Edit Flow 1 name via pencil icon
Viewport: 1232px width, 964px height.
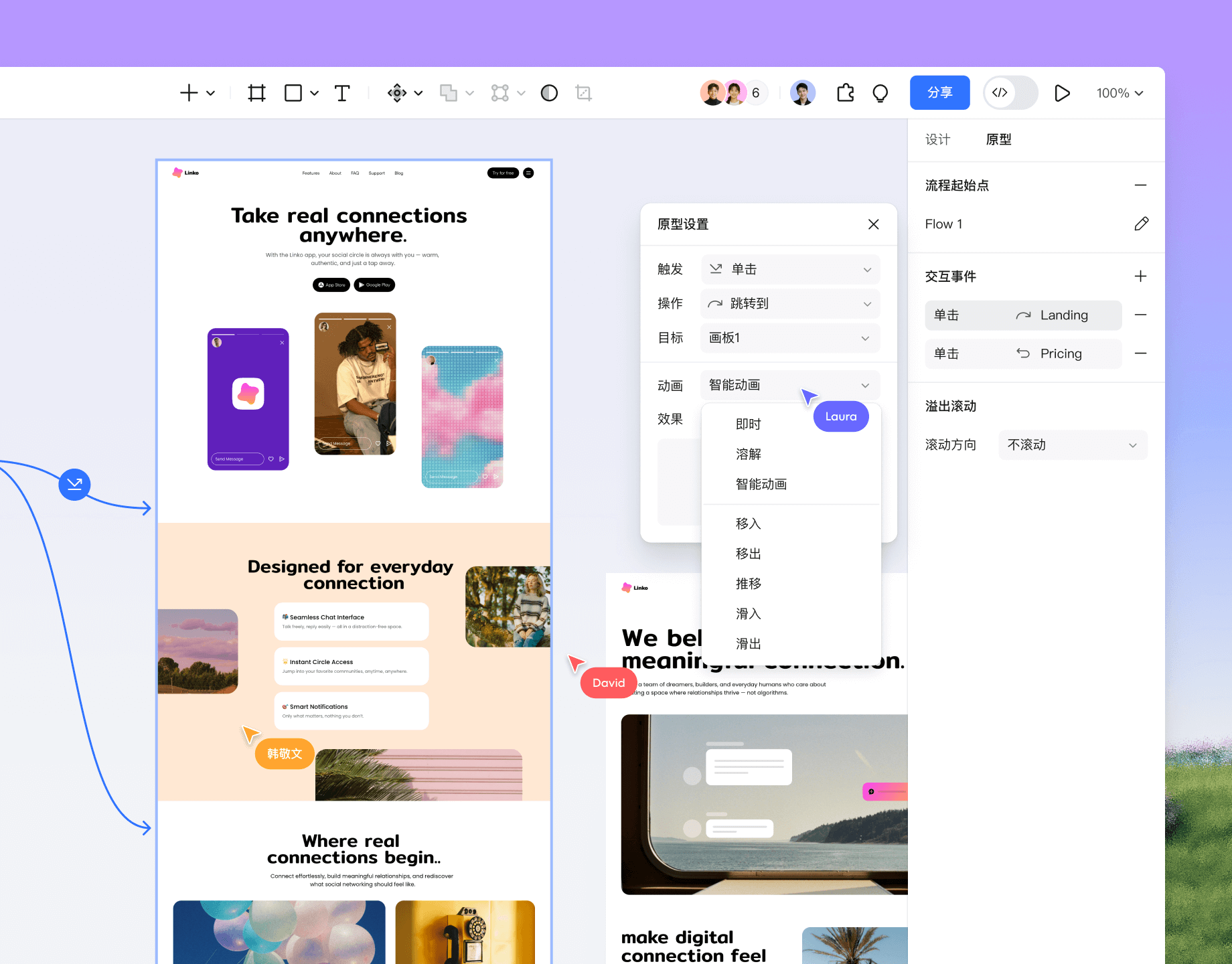[x=1142, y=224]
